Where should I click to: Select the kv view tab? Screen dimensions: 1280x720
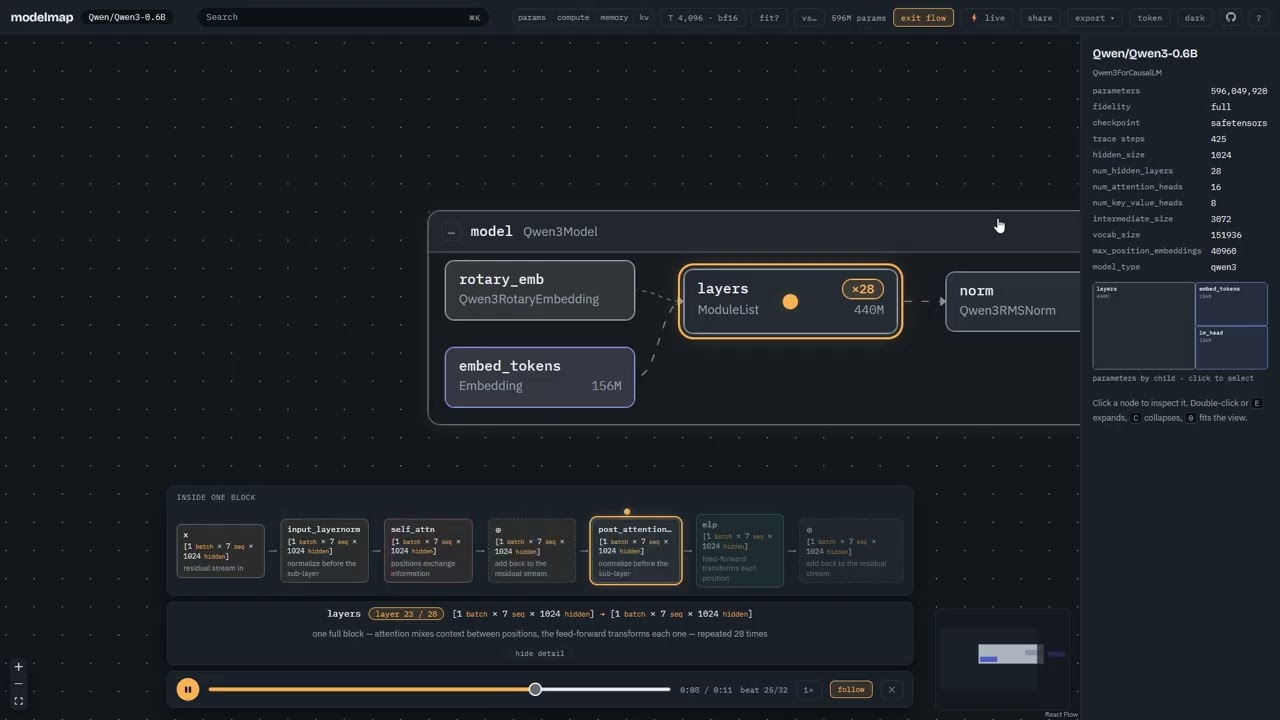[644, 18]
